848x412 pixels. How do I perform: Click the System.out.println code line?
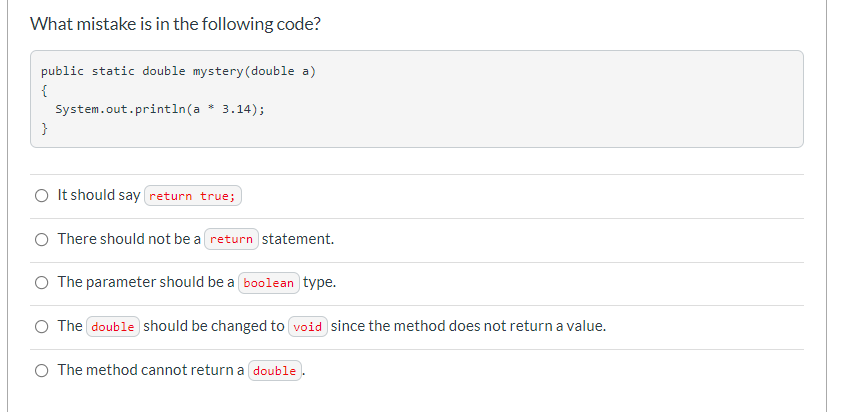tap(160, 109)
